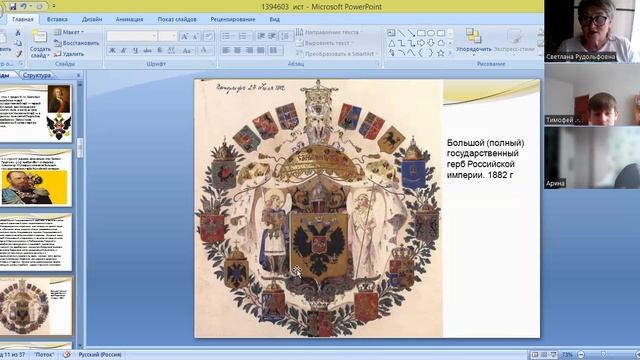Insert a numbered list
Screen dimensions: 640x360
click(243, 36)
